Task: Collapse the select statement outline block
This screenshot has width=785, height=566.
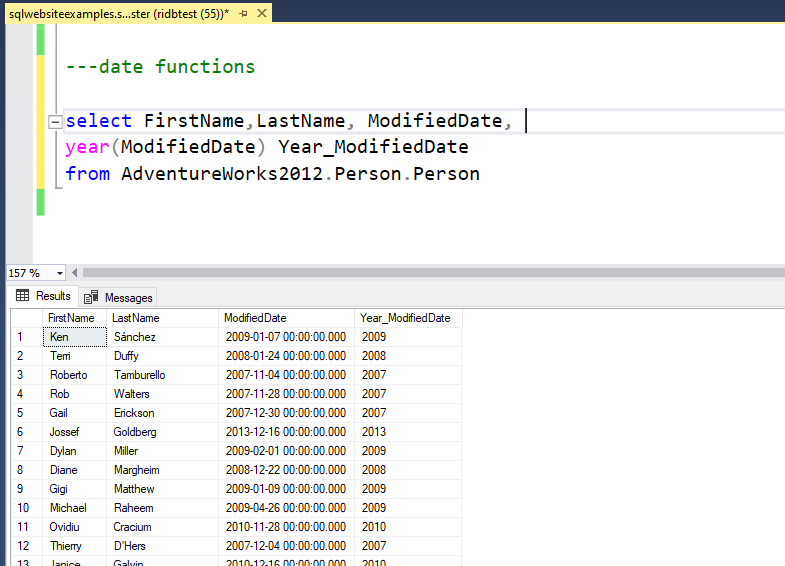Action: coord(55,122)
